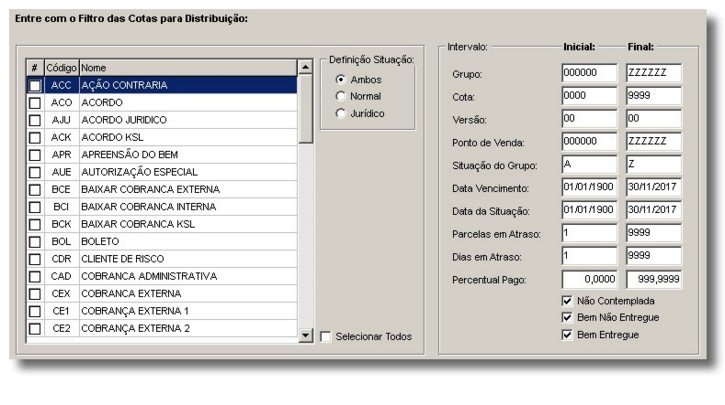Click Situação do Grupo final field
Screen dimensions: 725x405
(654, 165)
